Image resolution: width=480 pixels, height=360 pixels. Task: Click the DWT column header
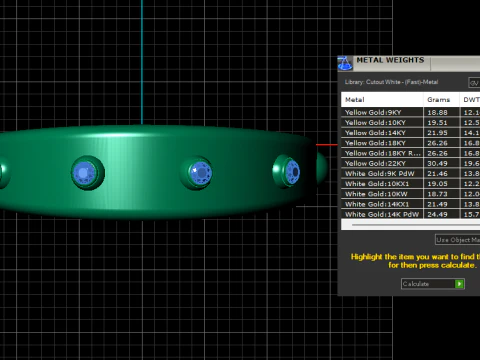click(470, 100)
